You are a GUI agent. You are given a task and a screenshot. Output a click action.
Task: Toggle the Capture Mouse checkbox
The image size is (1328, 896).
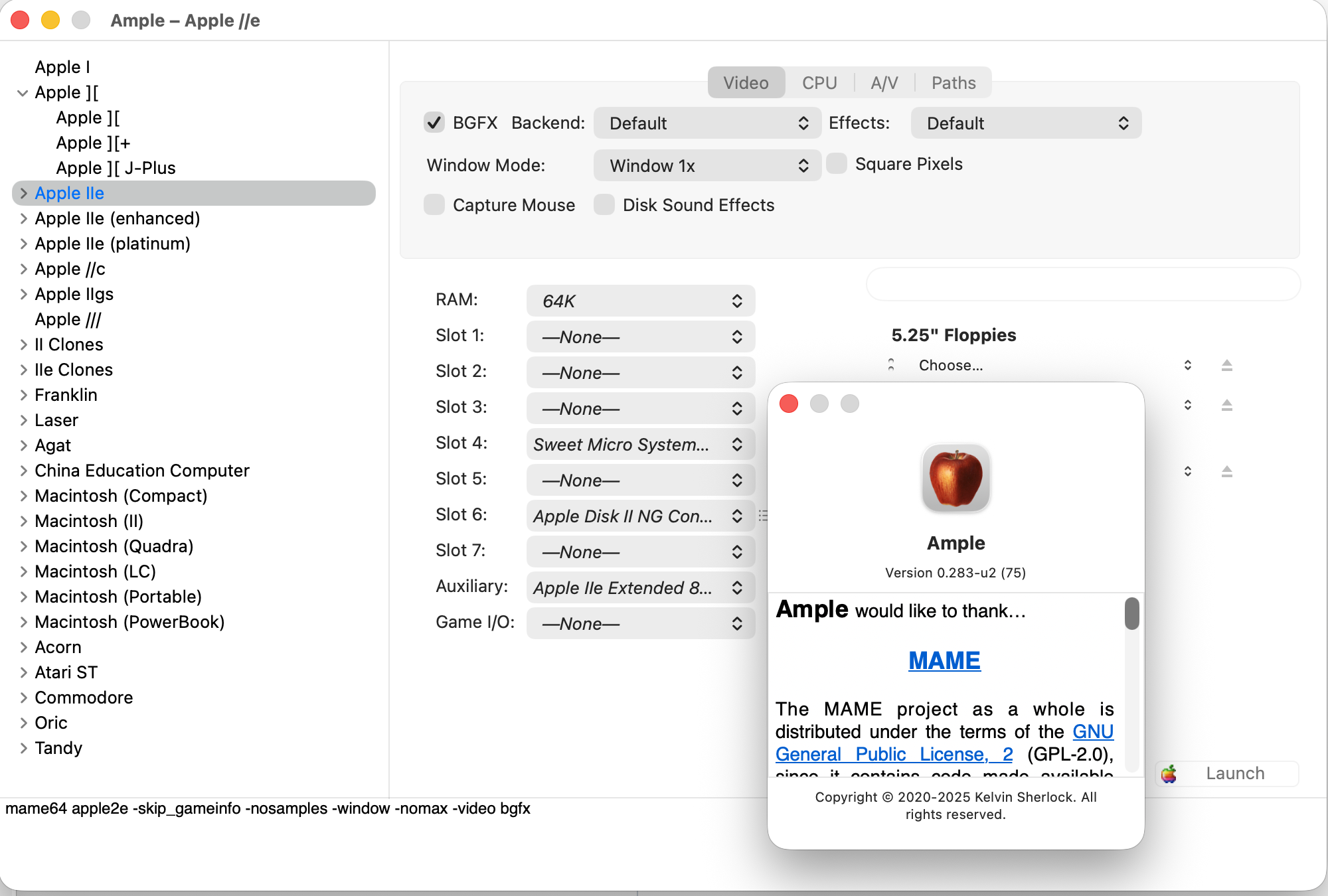[434, 205]
